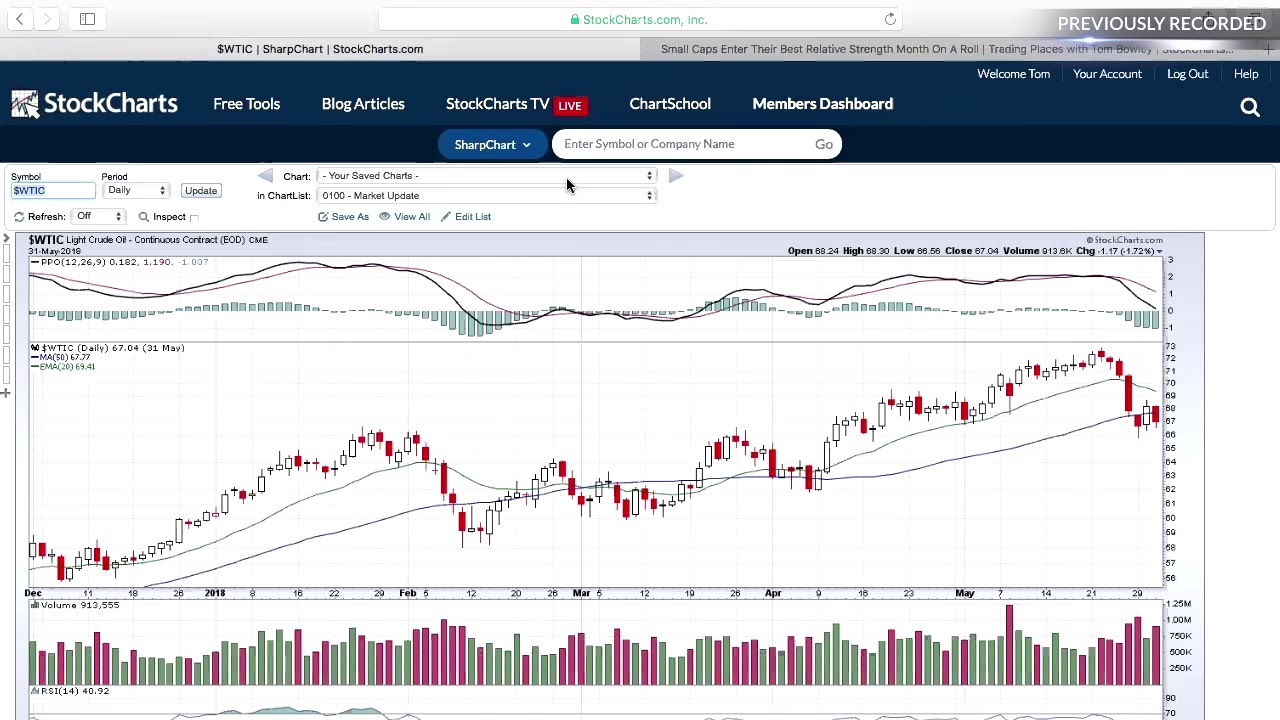Toggle the Safari sidebar icon
The width and height of the screenshot is (1280, 720).
pyautogui.click(x=87, y=19)
